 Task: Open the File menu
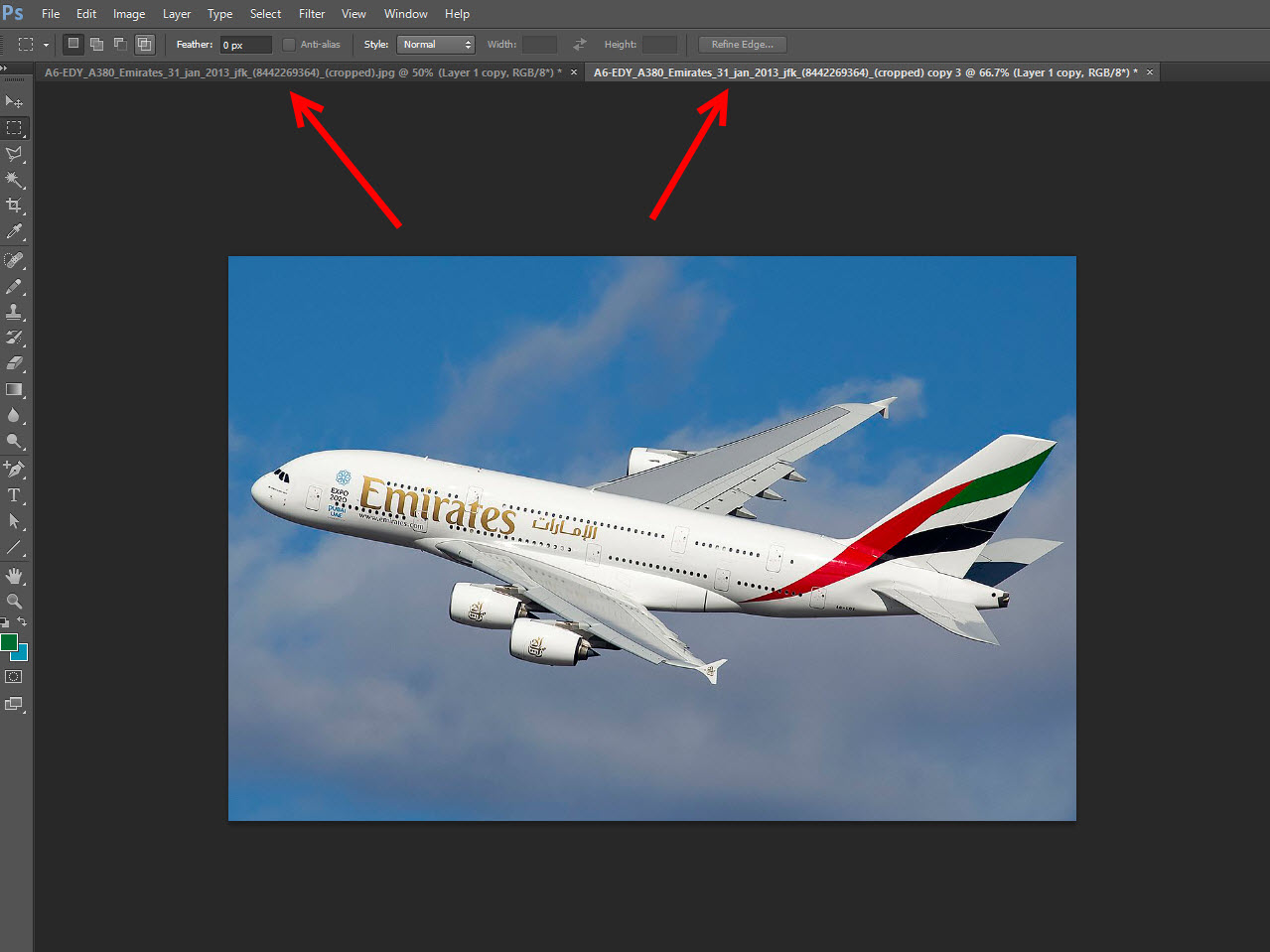click(51, 14)
